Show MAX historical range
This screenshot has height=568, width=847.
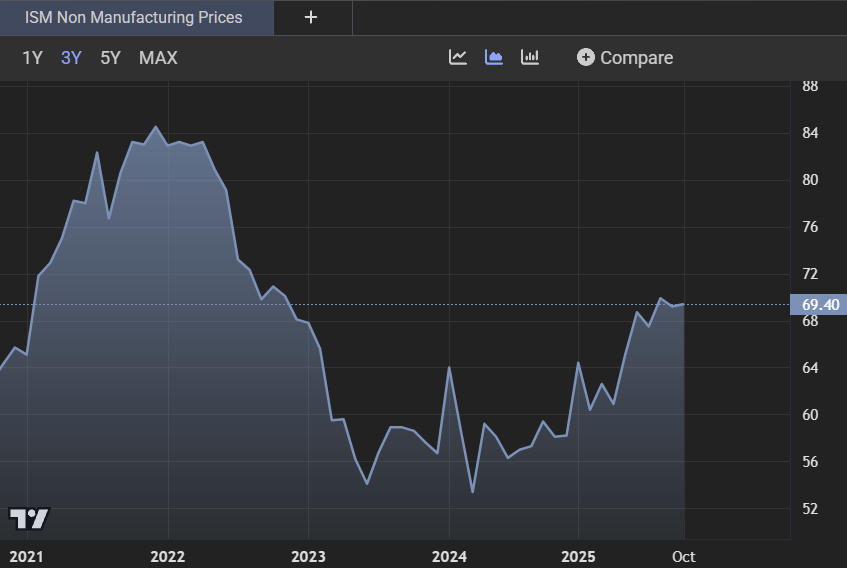click(158, 58)
